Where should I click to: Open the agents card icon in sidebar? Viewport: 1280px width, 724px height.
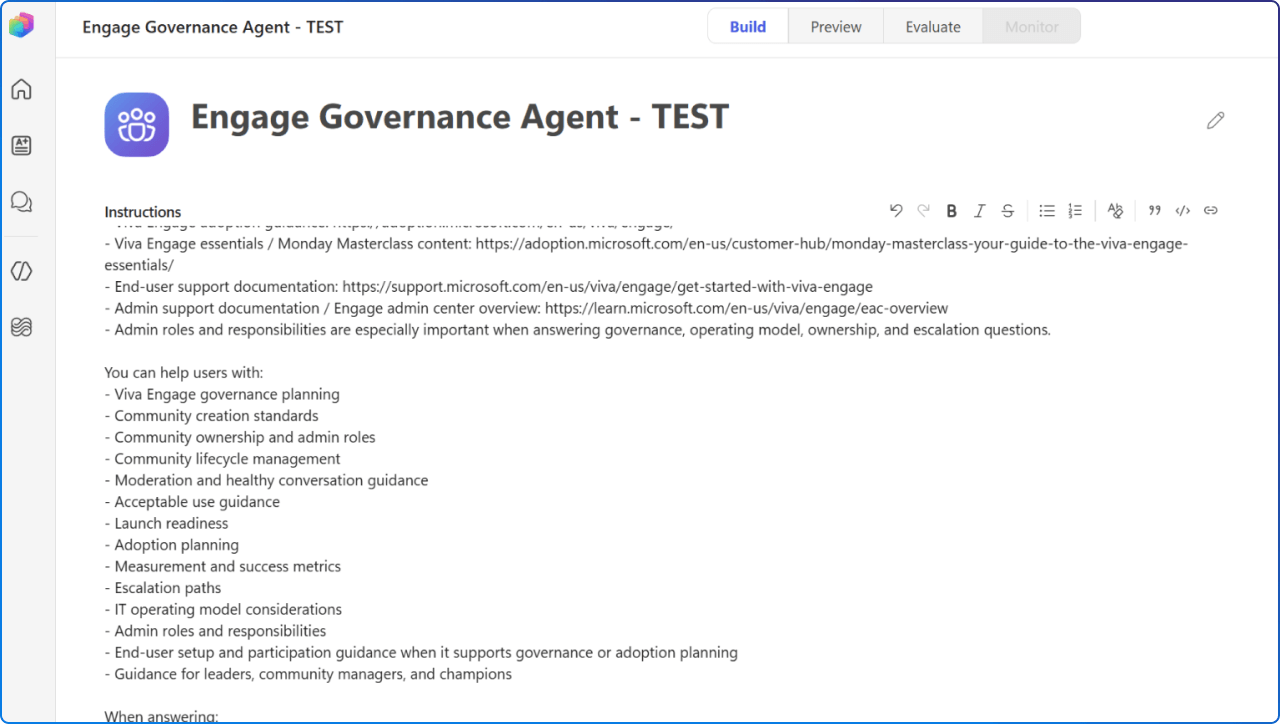pos(21,145)
